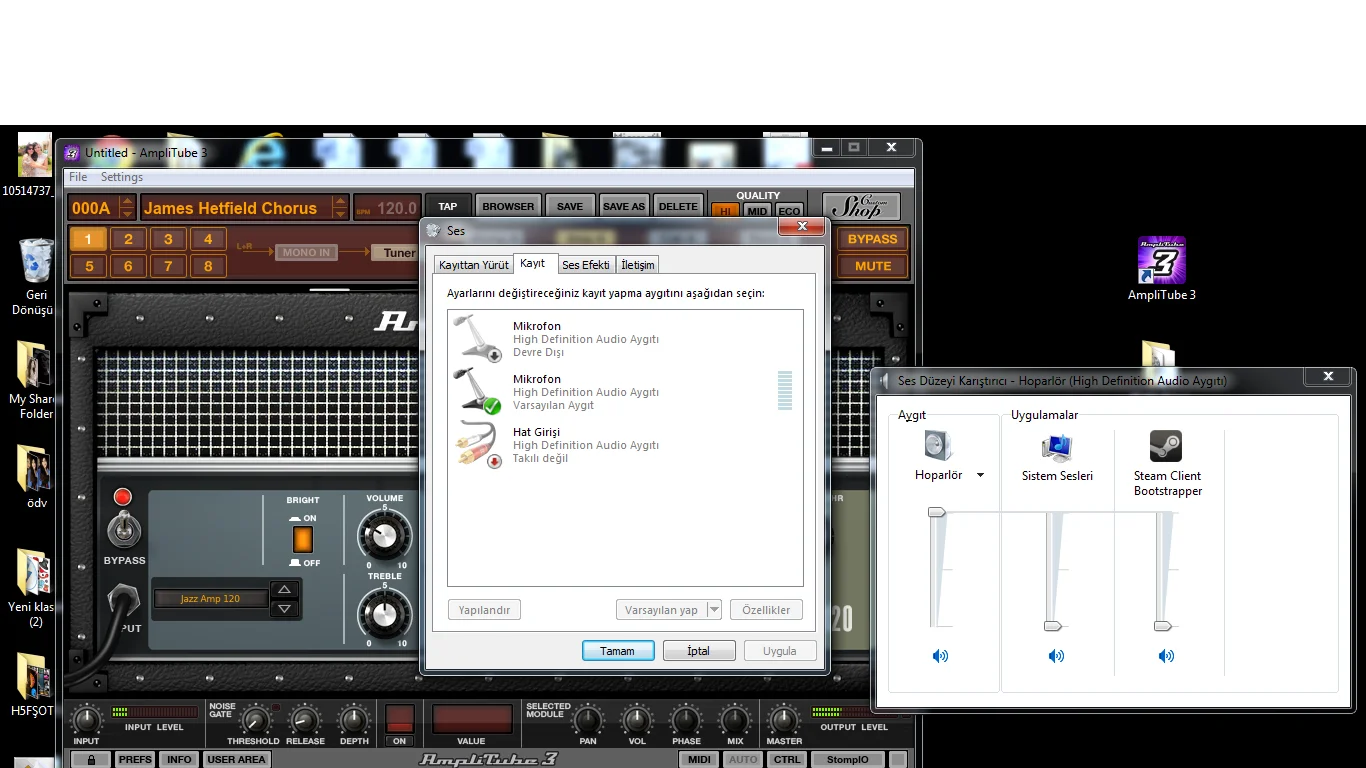The height and width of the screenshot is (768, 1366).
Task: Switch to the Kayıttan Yürüt tab
Action: click(x=474, y=265)
